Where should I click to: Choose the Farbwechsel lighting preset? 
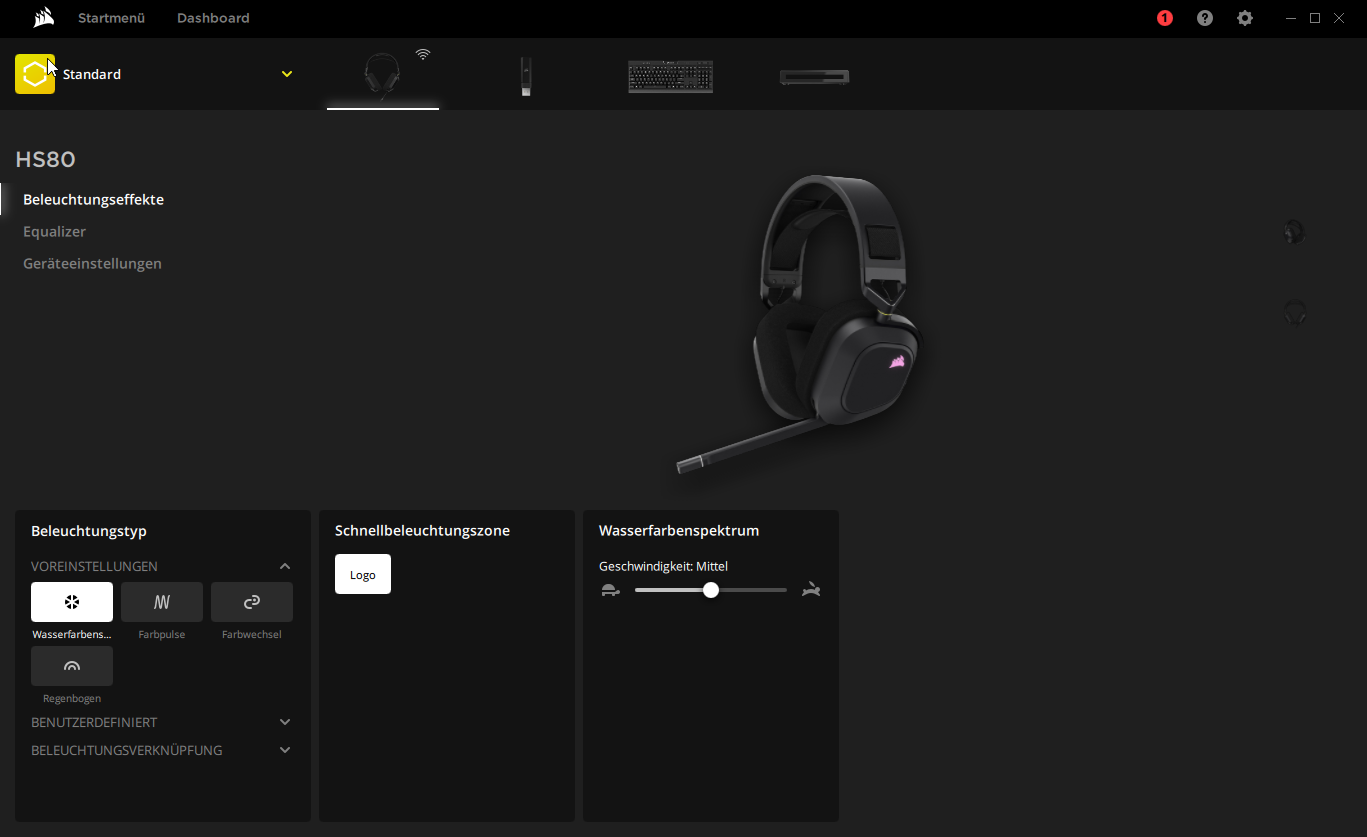click(252, 602)
